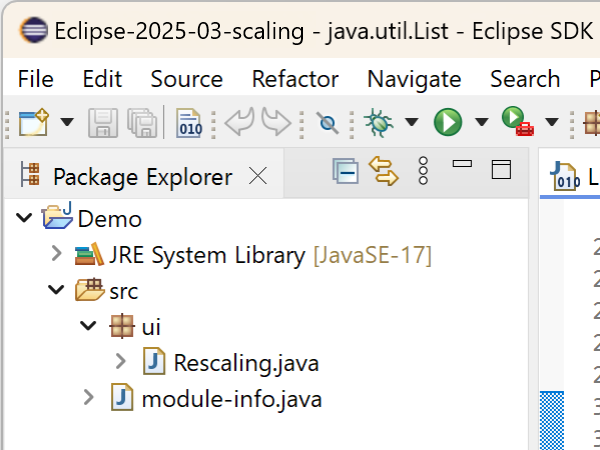This screenshot has height=450, width=600.
Task: Click the Eclipse application logo icon
Action: click(34, 30)
